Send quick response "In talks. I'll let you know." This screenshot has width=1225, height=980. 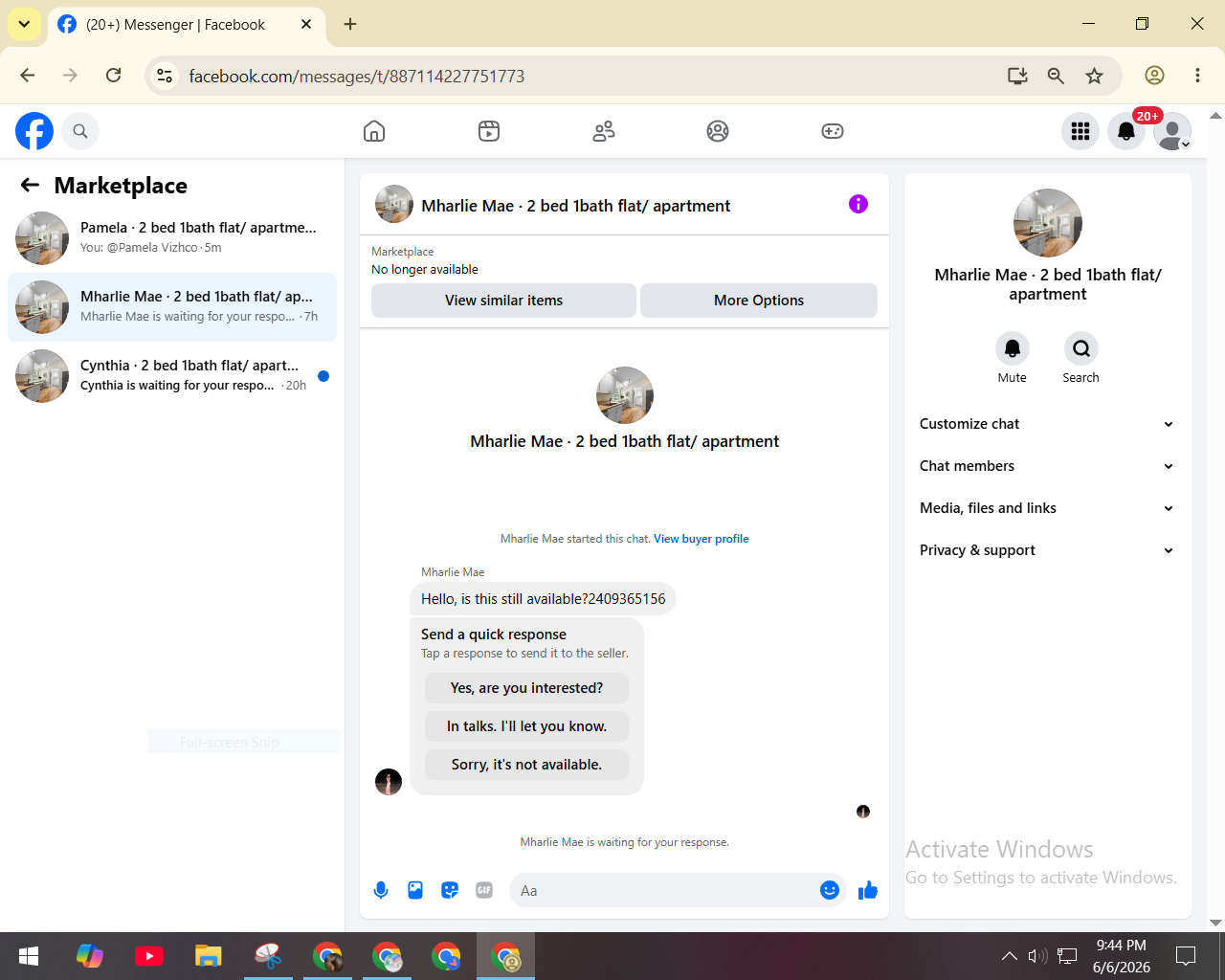(x=526, y=726)
